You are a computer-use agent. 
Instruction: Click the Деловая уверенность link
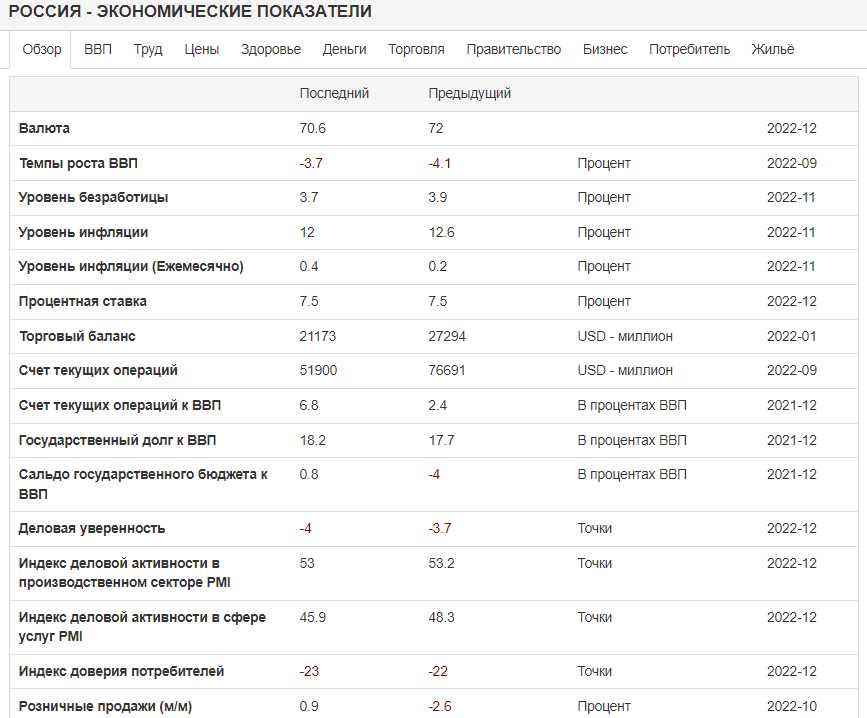(92, 529)
